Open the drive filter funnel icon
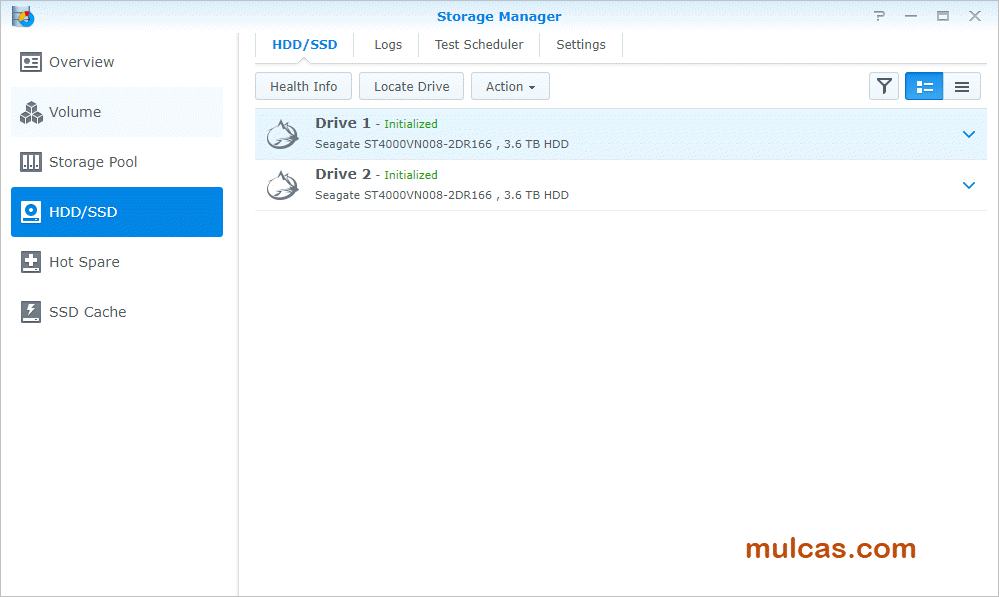Screen dimensions: 999x597 (884, 87)
